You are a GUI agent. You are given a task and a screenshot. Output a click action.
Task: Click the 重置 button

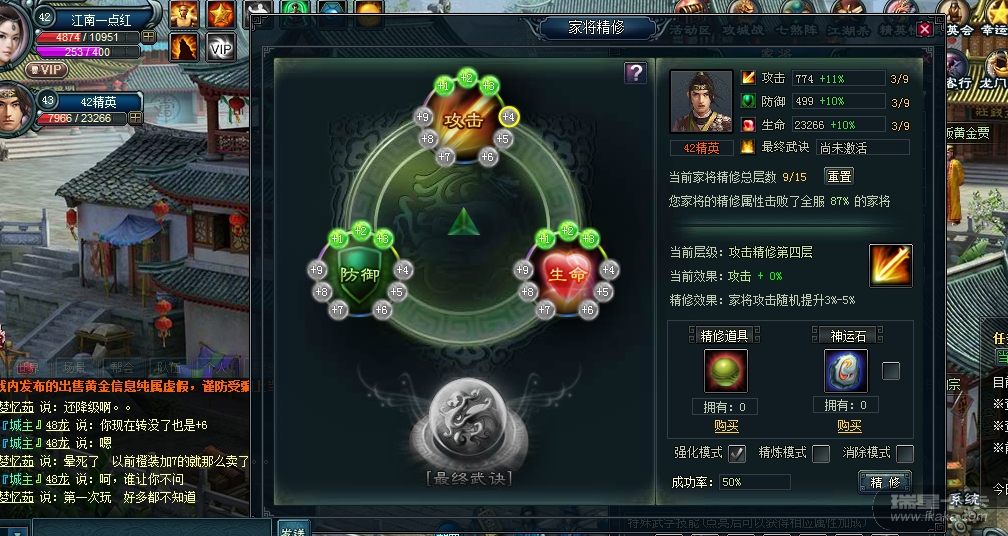tap(839, 176)
